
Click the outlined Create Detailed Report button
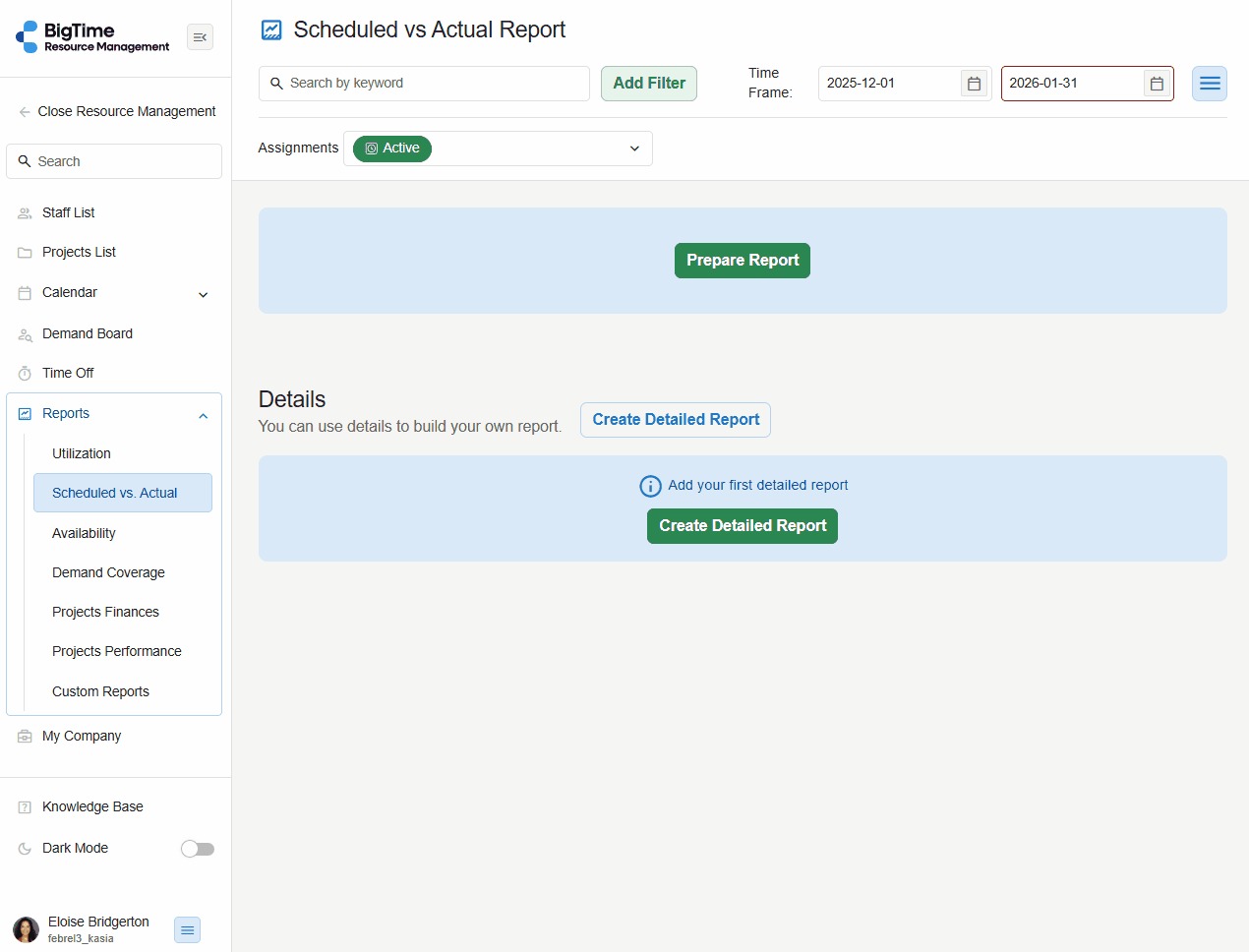[676, 420]
